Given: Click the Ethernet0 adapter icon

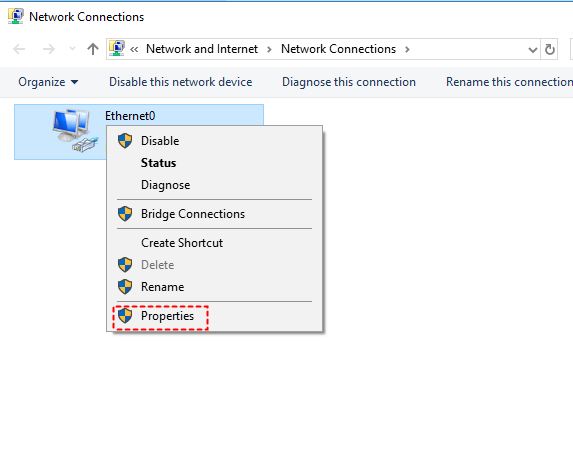Looking at the screenshot, I should [x=75, y=130].
